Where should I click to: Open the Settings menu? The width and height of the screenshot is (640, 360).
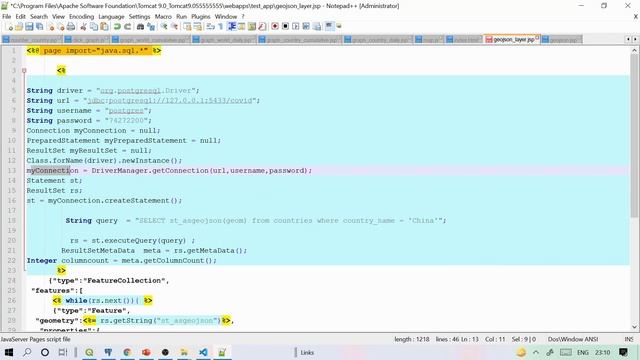140,16
